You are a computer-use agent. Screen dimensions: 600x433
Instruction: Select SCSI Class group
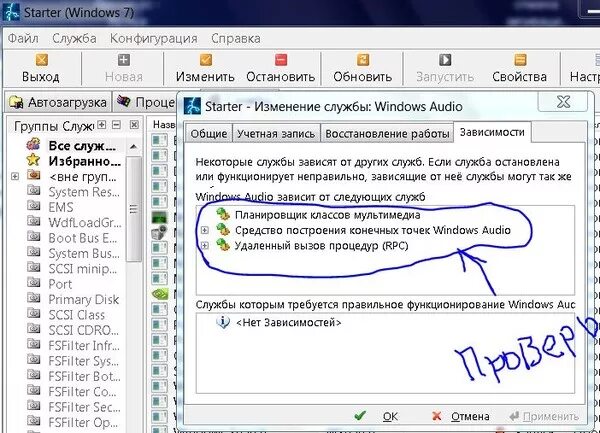pos(77,315)
